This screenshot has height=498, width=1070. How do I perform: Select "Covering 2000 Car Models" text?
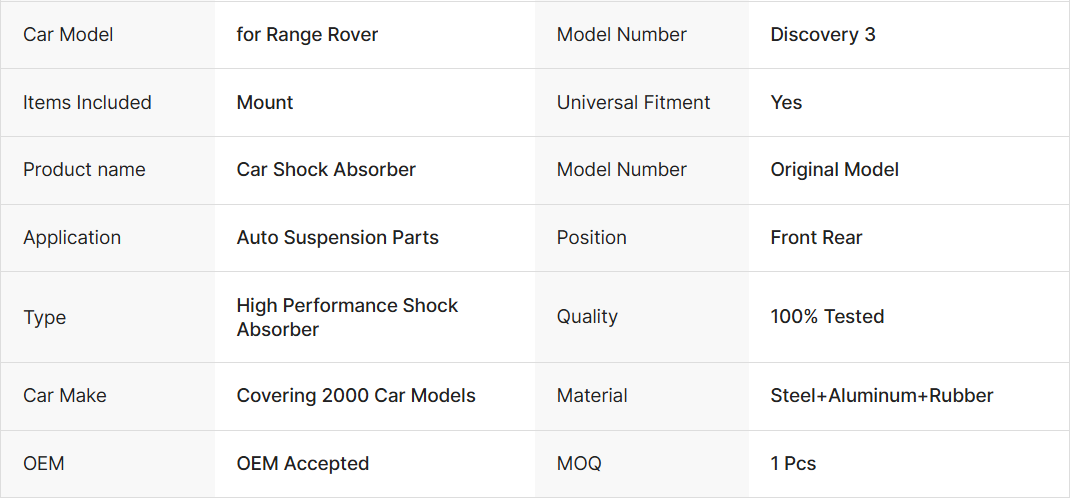356,396
